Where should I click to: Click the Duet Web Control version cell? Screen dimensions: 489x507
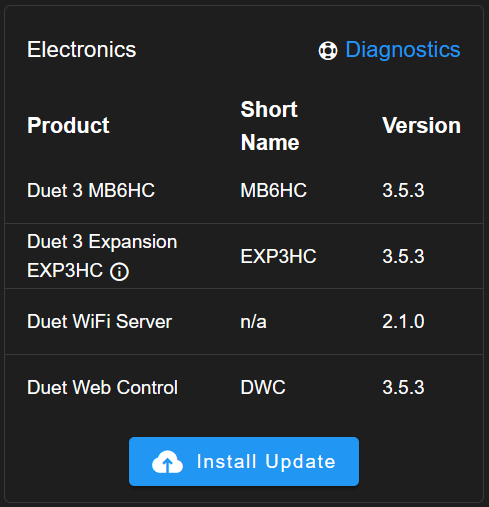pyautogui.click(x=403, y=387)
